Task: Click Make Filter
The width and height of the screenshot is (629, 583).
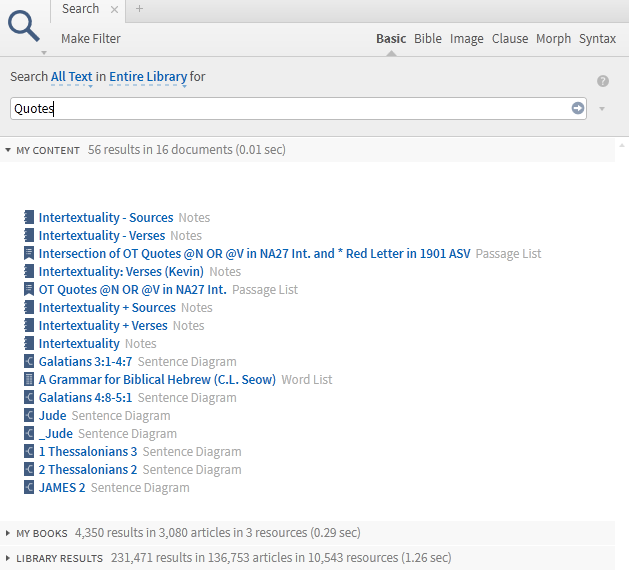Action: [91, 39]
